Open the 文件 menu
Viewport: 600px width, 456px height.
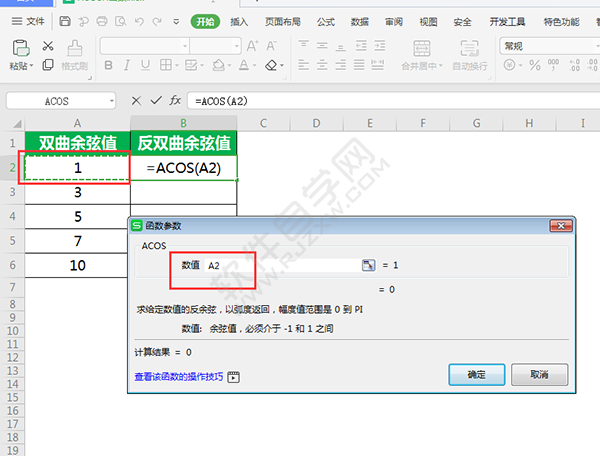tap(30, 21)
